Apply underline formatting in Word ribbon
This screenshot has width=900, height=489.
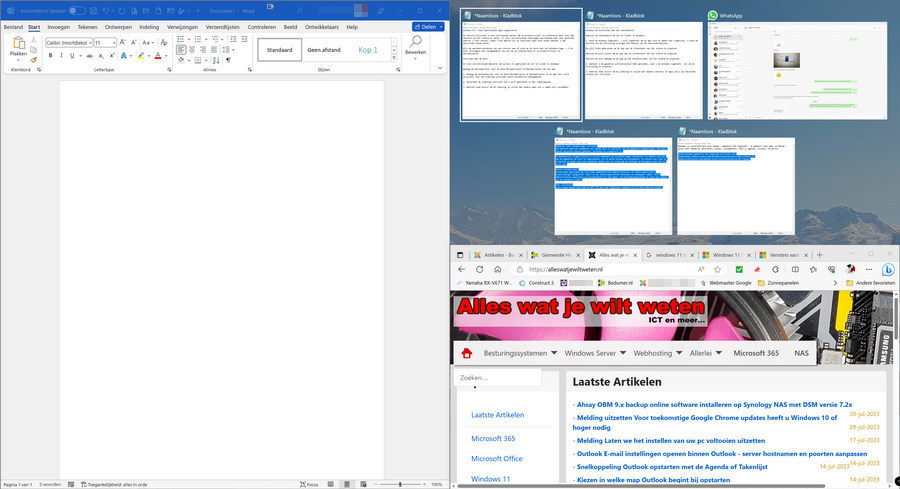pos(72,56)
